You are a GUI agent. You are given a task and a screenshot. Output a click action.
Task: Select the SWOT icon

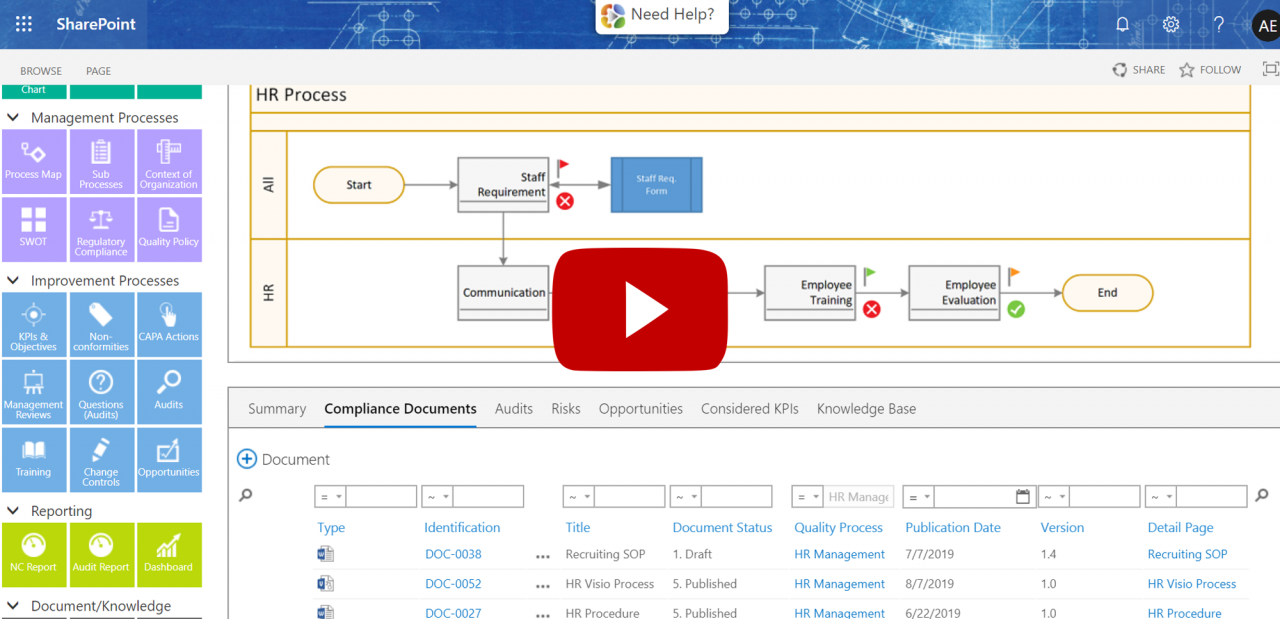[x=34, y=229]
